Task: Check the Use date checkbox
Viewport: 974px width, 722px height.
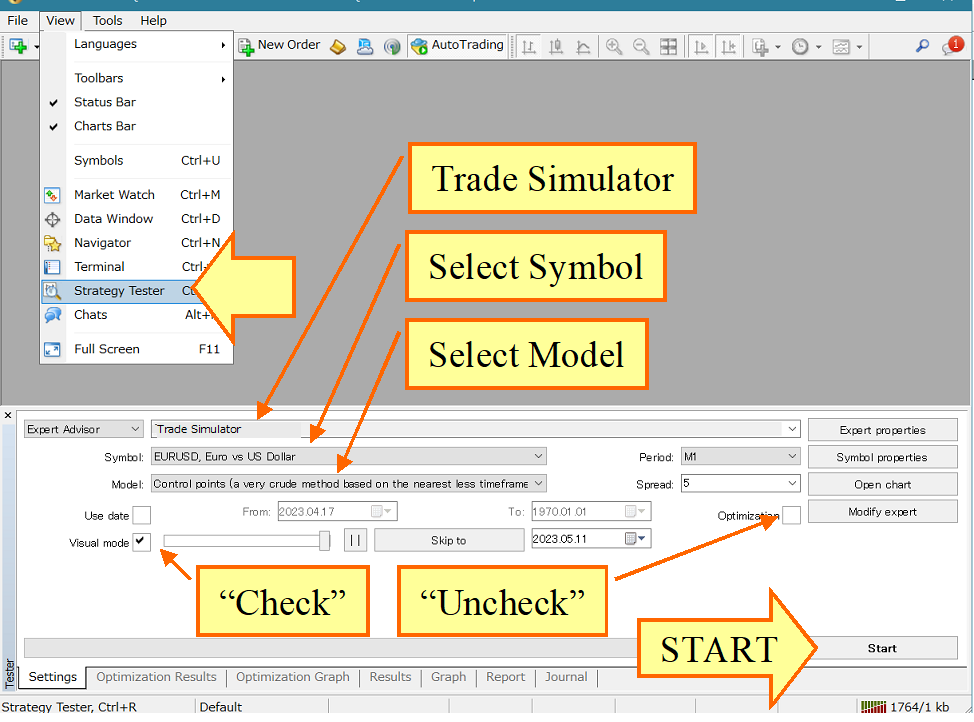Action: [x=142, y=515]
